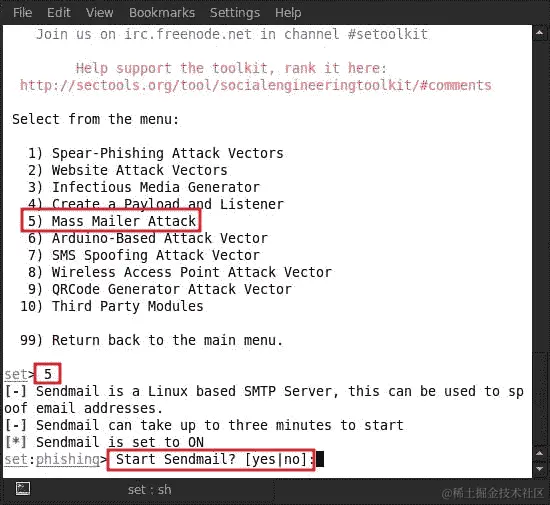
Task: Click the 'QRCode Generator Attack Vector' line
Action: coord(160,289)
